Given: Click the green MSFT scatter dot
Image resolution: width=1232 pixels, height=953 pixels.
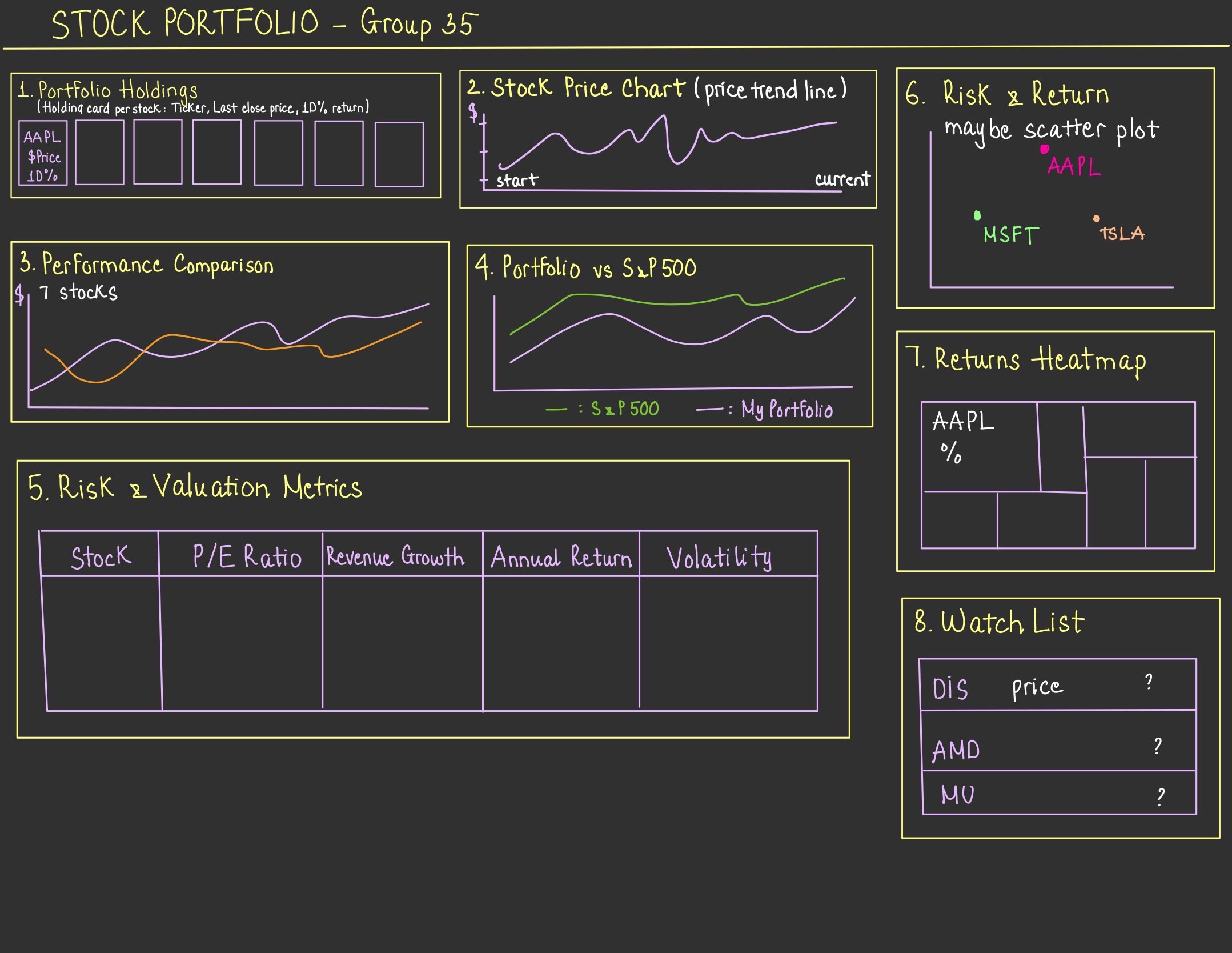Looking at the screenshot, I should click(977, 215).
